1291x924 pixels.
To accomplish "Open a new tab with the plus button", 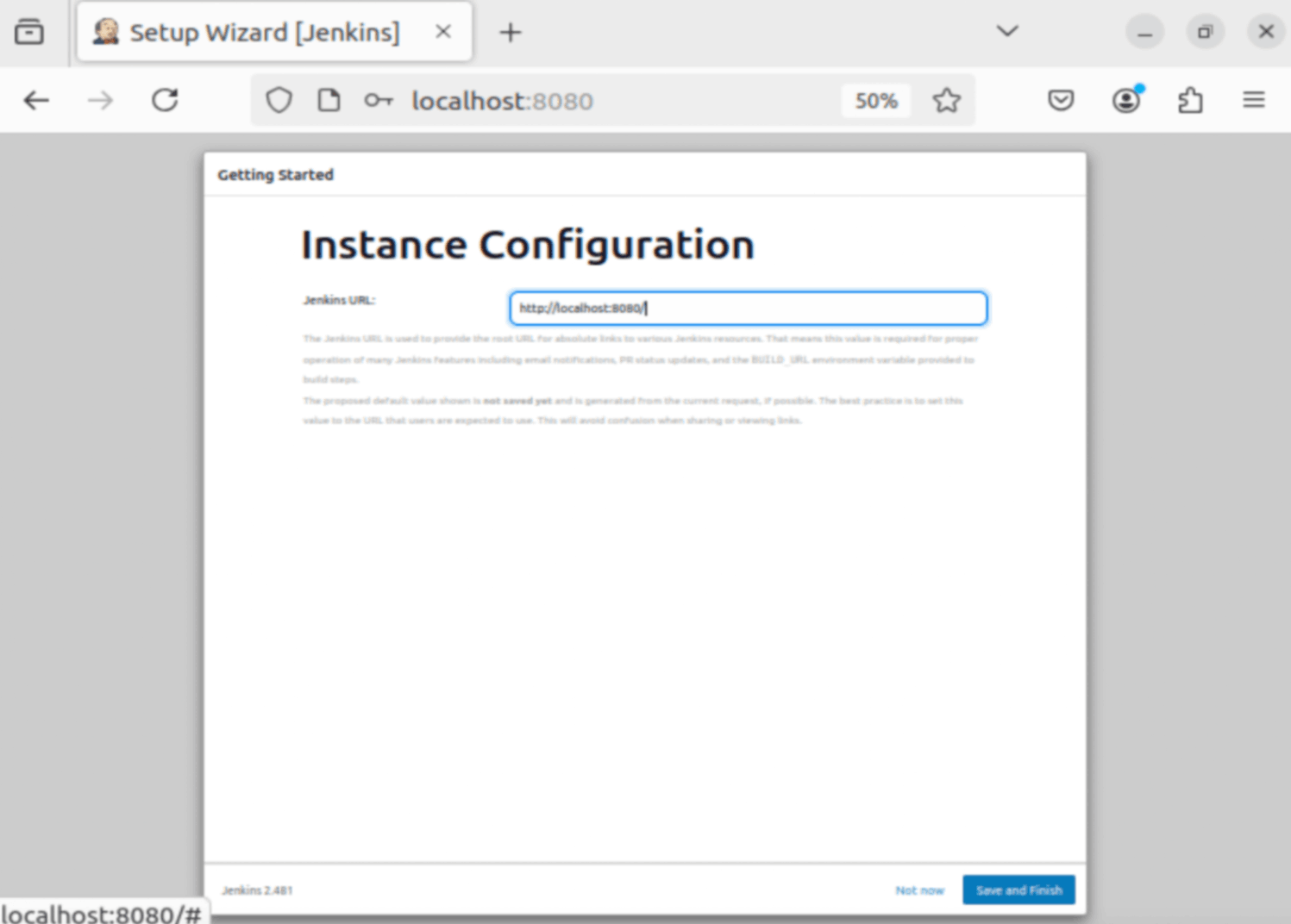I will click(x=511, y=33).
